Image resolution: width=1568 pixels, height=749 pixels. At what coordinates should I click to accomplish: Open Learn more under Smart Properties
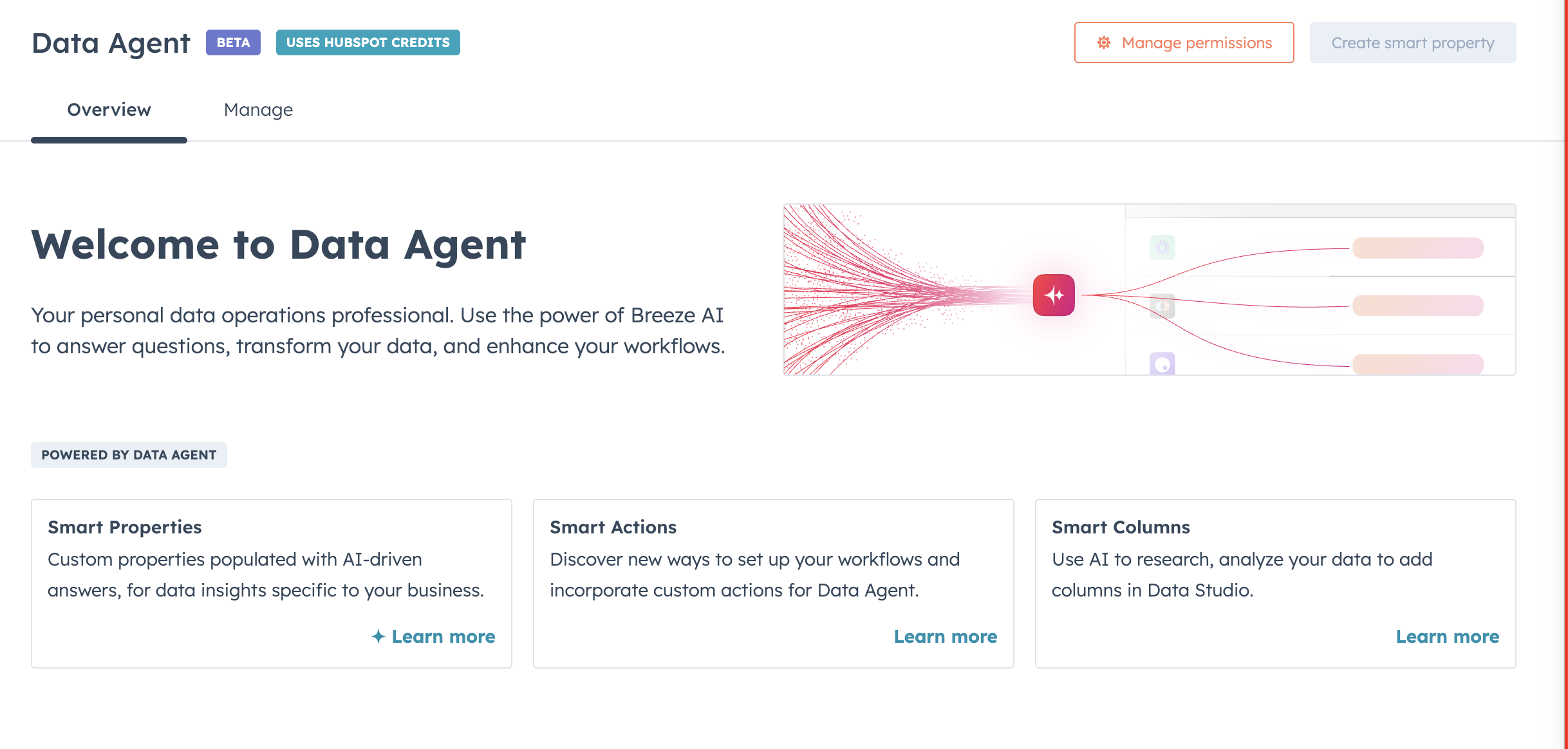pyautogui.click(x=443, y=636)
